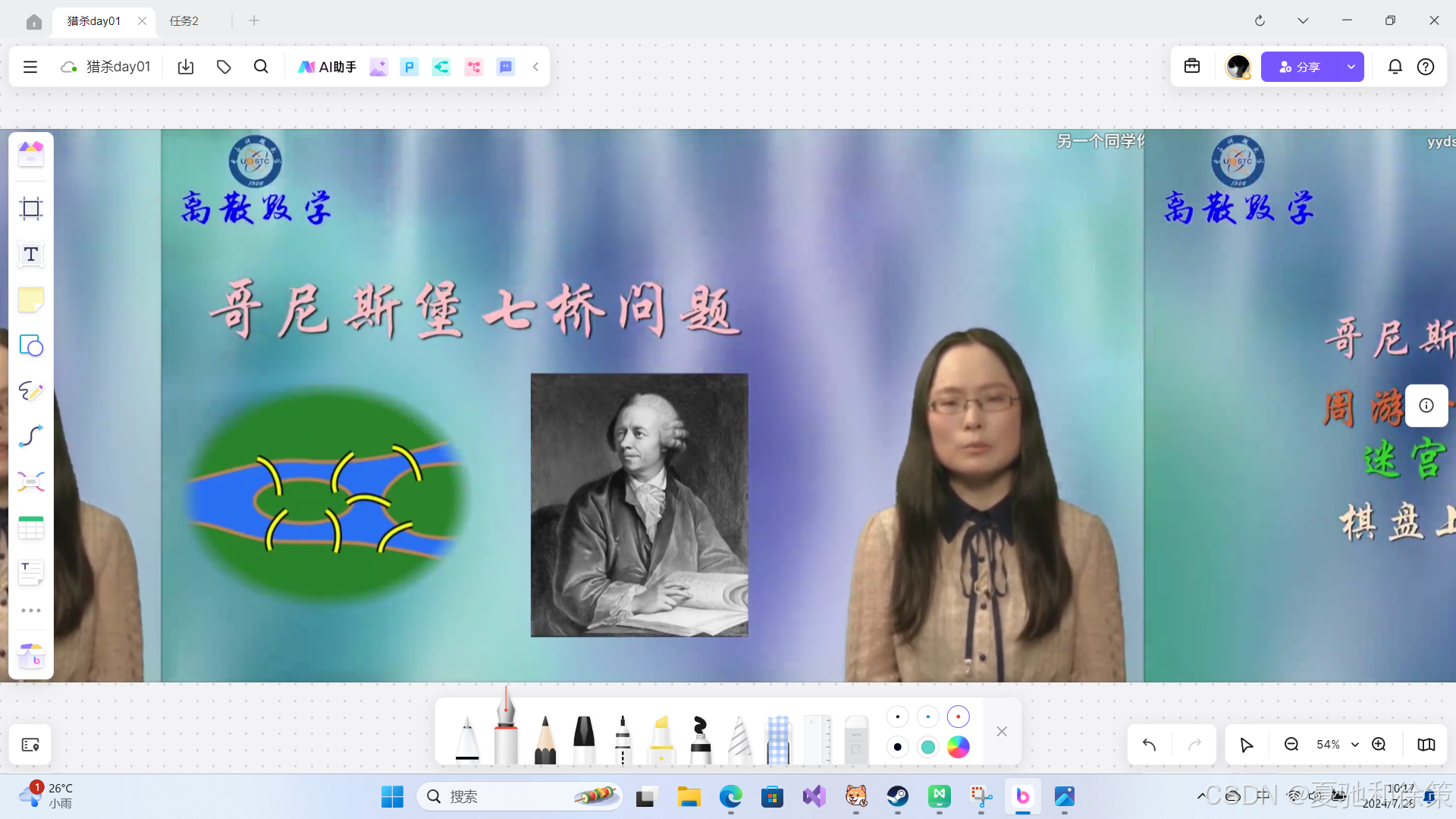Select the large black brush preset

pyautogui.click(x=898, y=747)
